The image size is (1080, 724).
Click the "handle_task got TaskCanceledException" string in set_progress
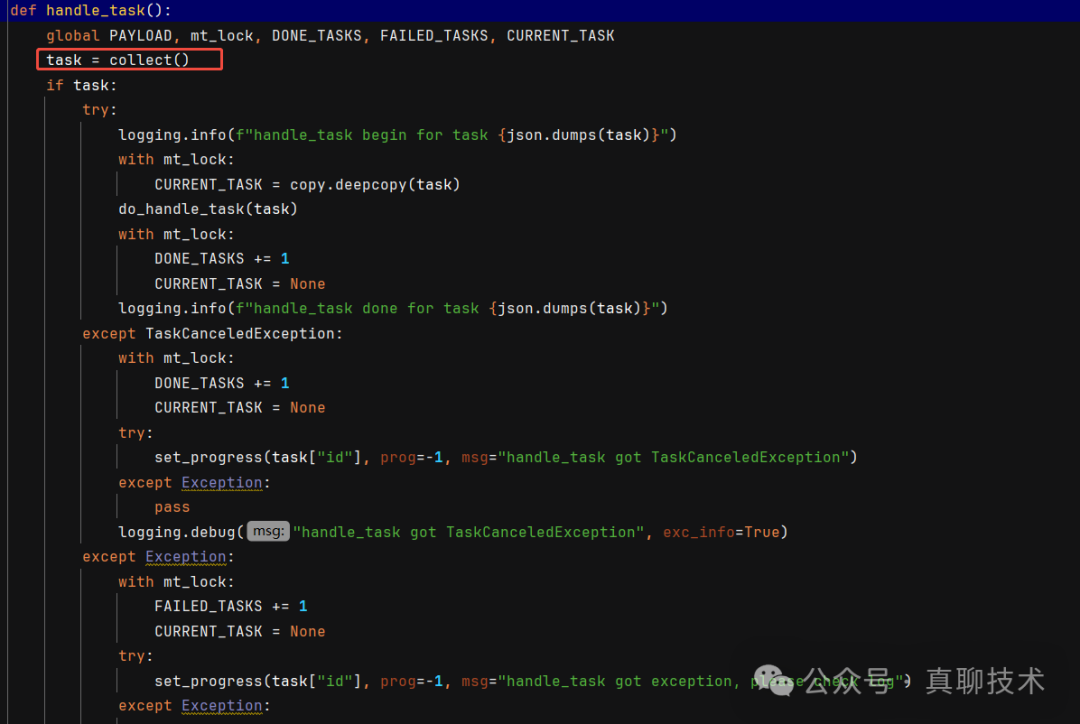[675, 457]
